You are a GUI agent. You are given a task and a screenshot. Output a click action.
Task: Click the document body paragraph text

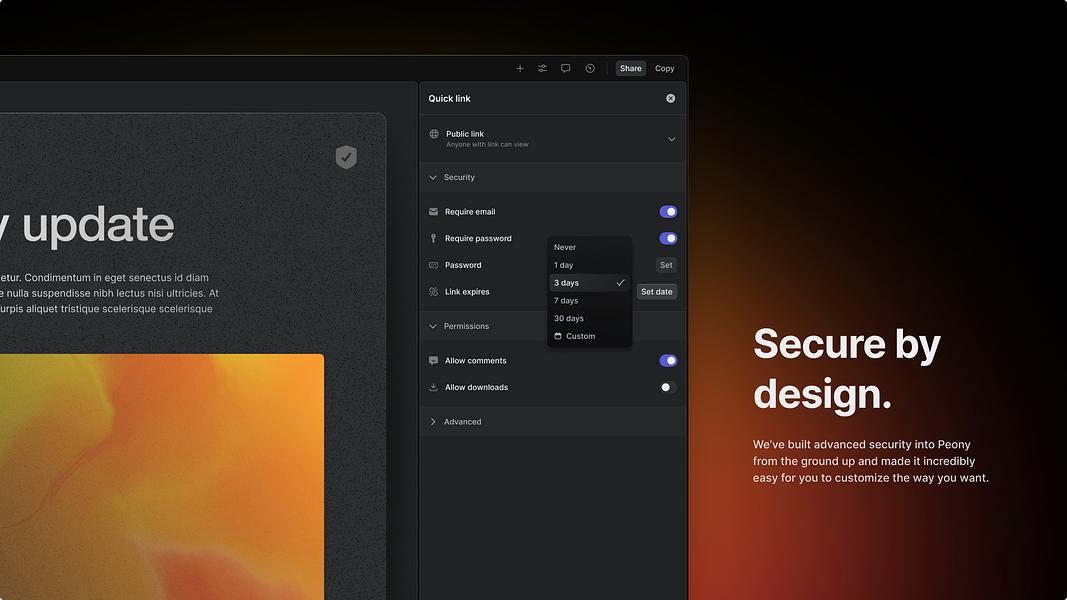(109, 293)
